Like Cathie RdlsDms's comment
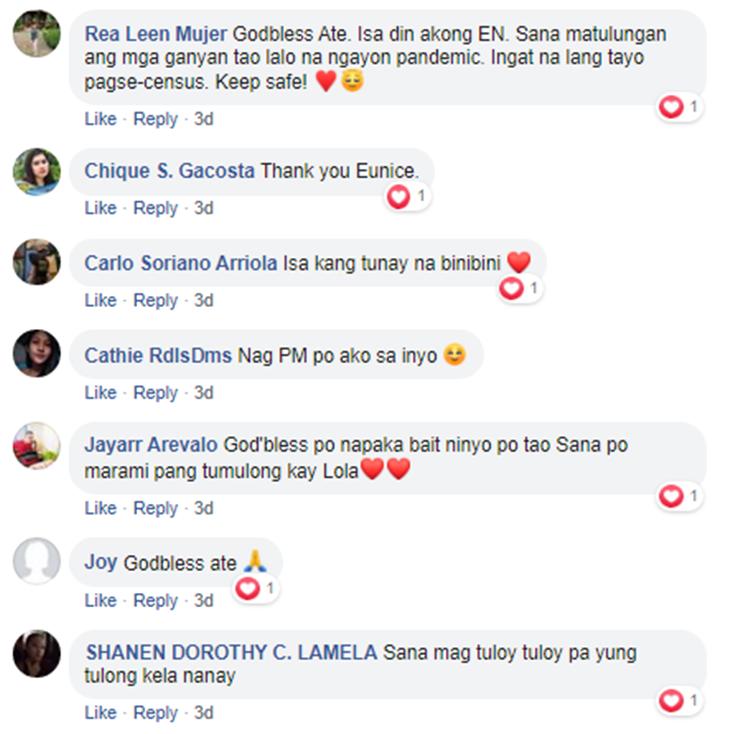This screenshot has width=750, height=734. coord(100,393)
